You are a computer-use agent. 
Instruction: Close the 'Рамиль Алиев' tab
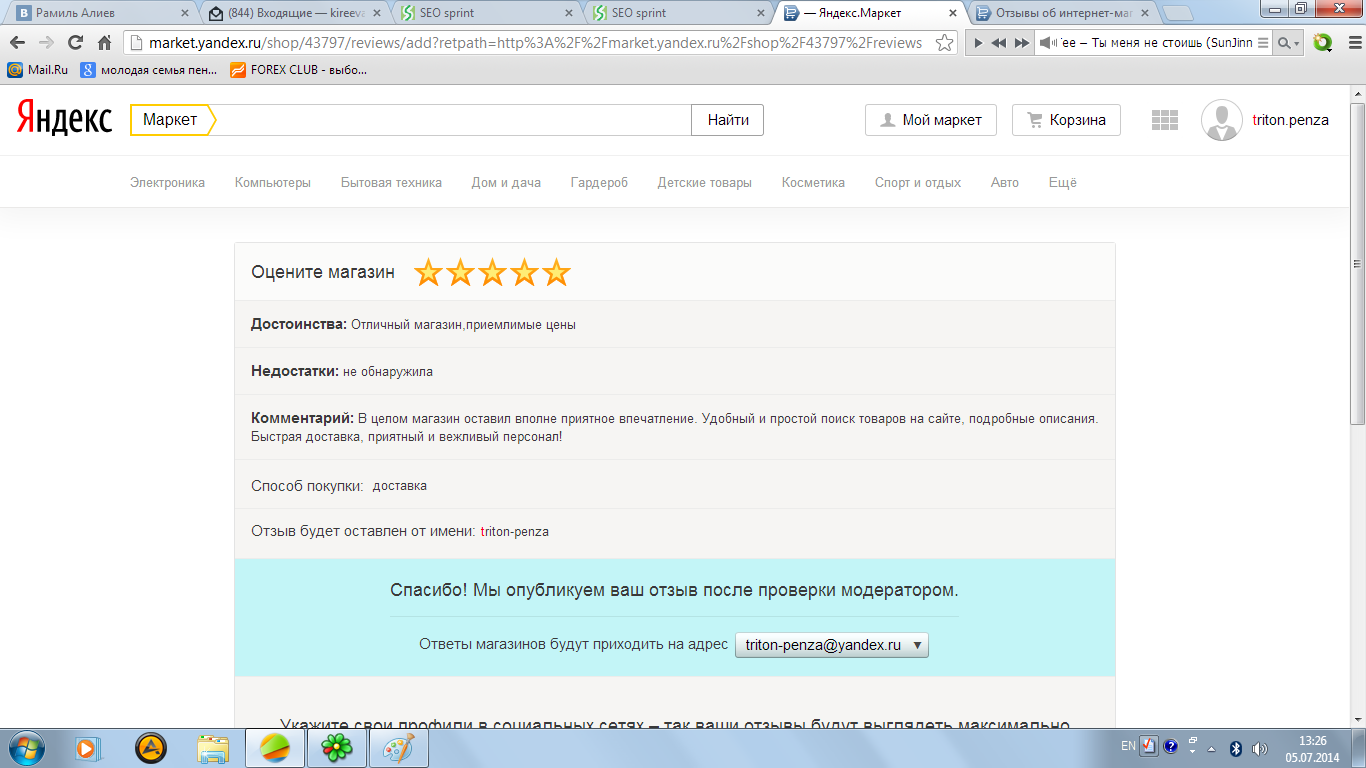[x=184, y=13]
